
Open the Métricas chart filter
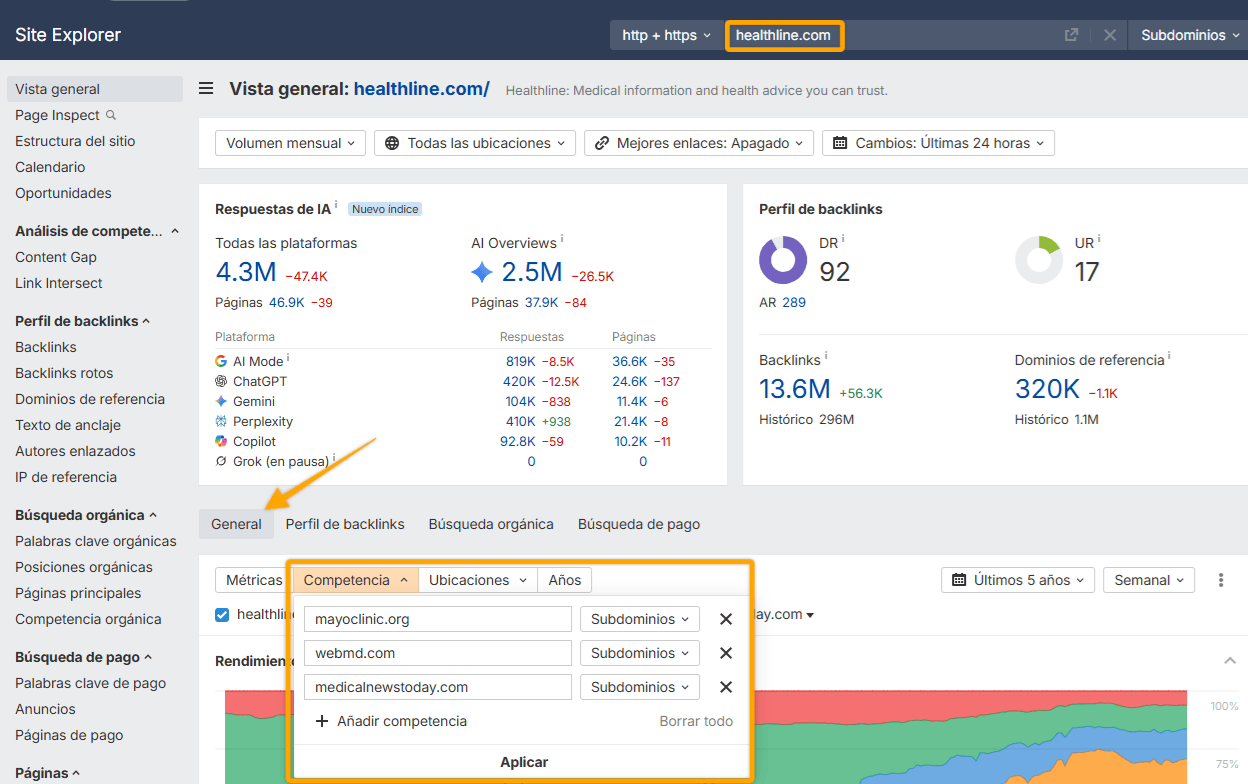pyautogui.click(x=254, y=580)
